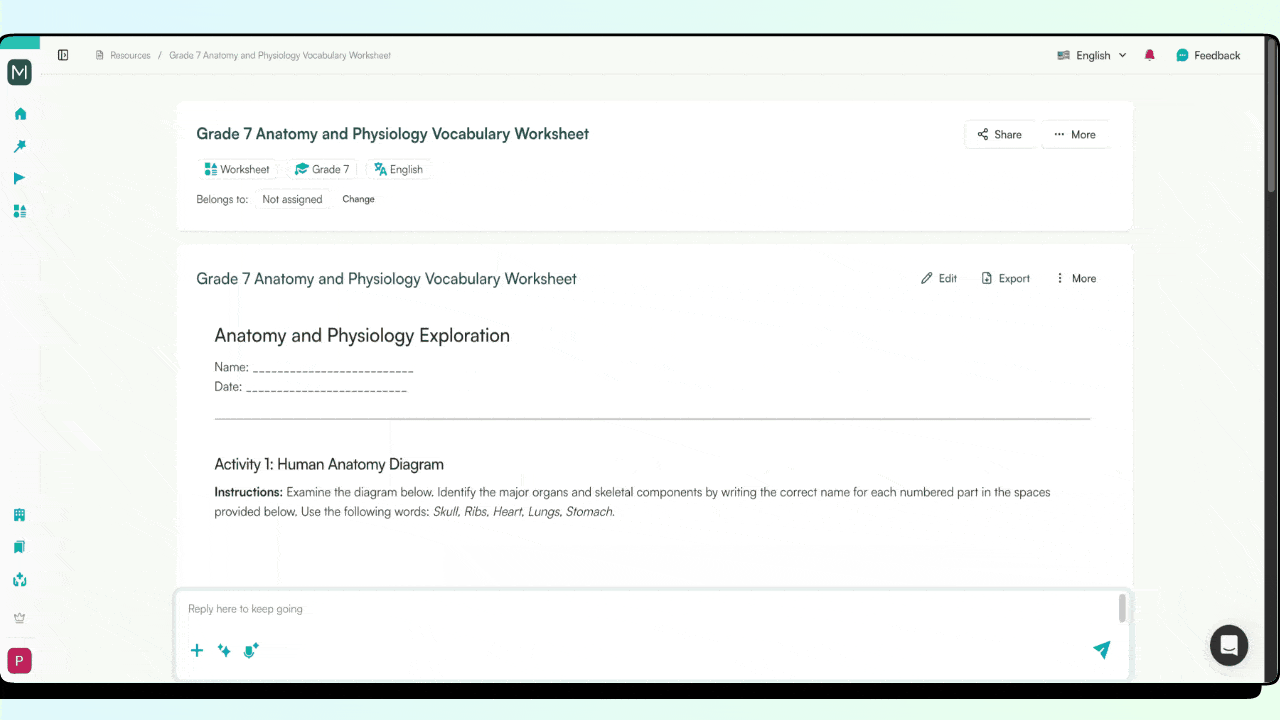
Task: Open the More menu next to Share
Action: point(1075,134)
